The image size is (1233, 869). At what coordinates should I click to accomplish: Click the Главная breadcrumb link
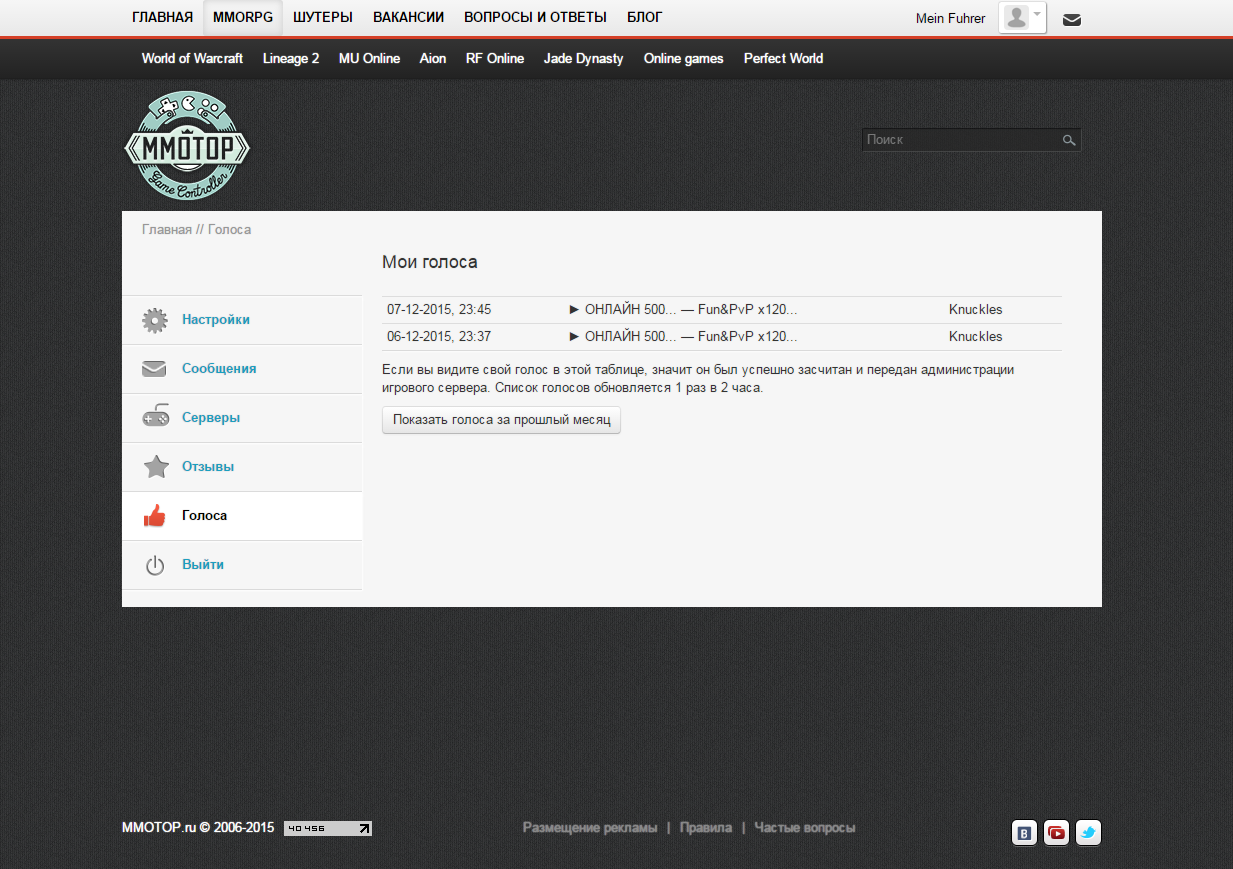coord(166,230)
